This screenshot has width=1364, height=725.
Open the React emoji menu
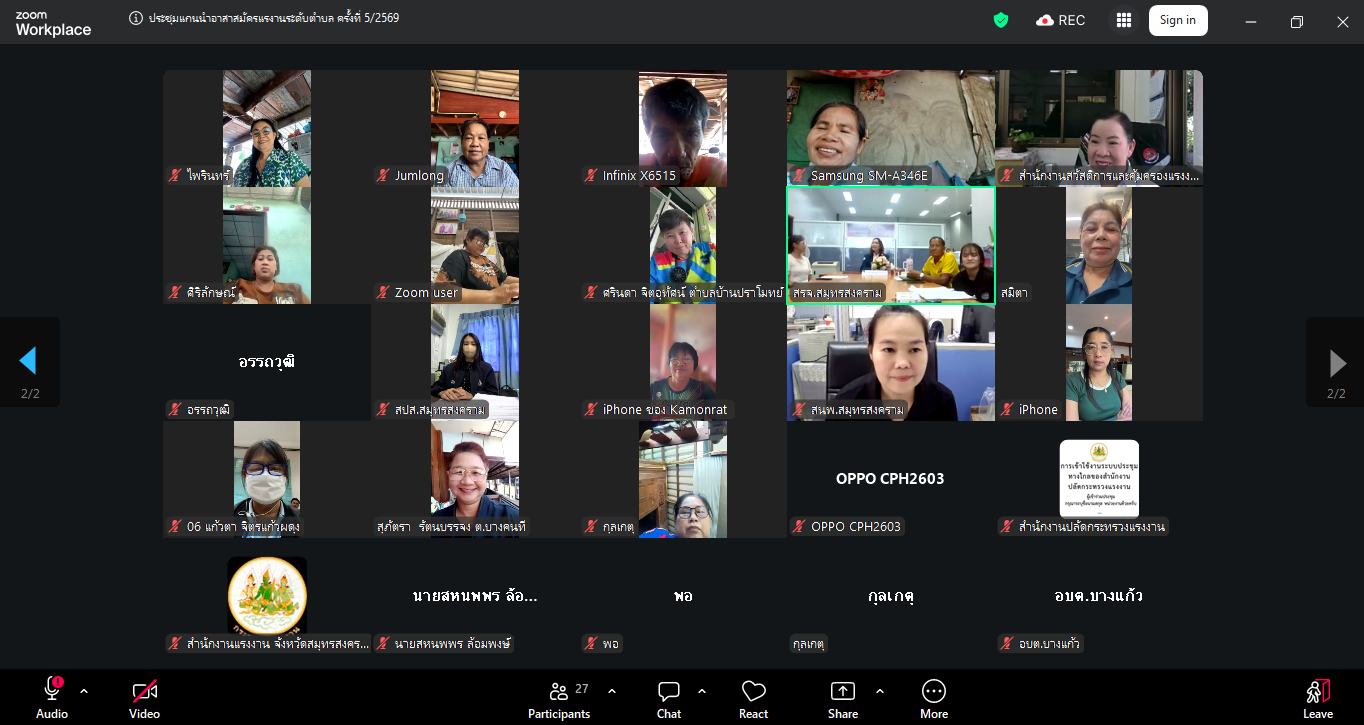point(753,699)
